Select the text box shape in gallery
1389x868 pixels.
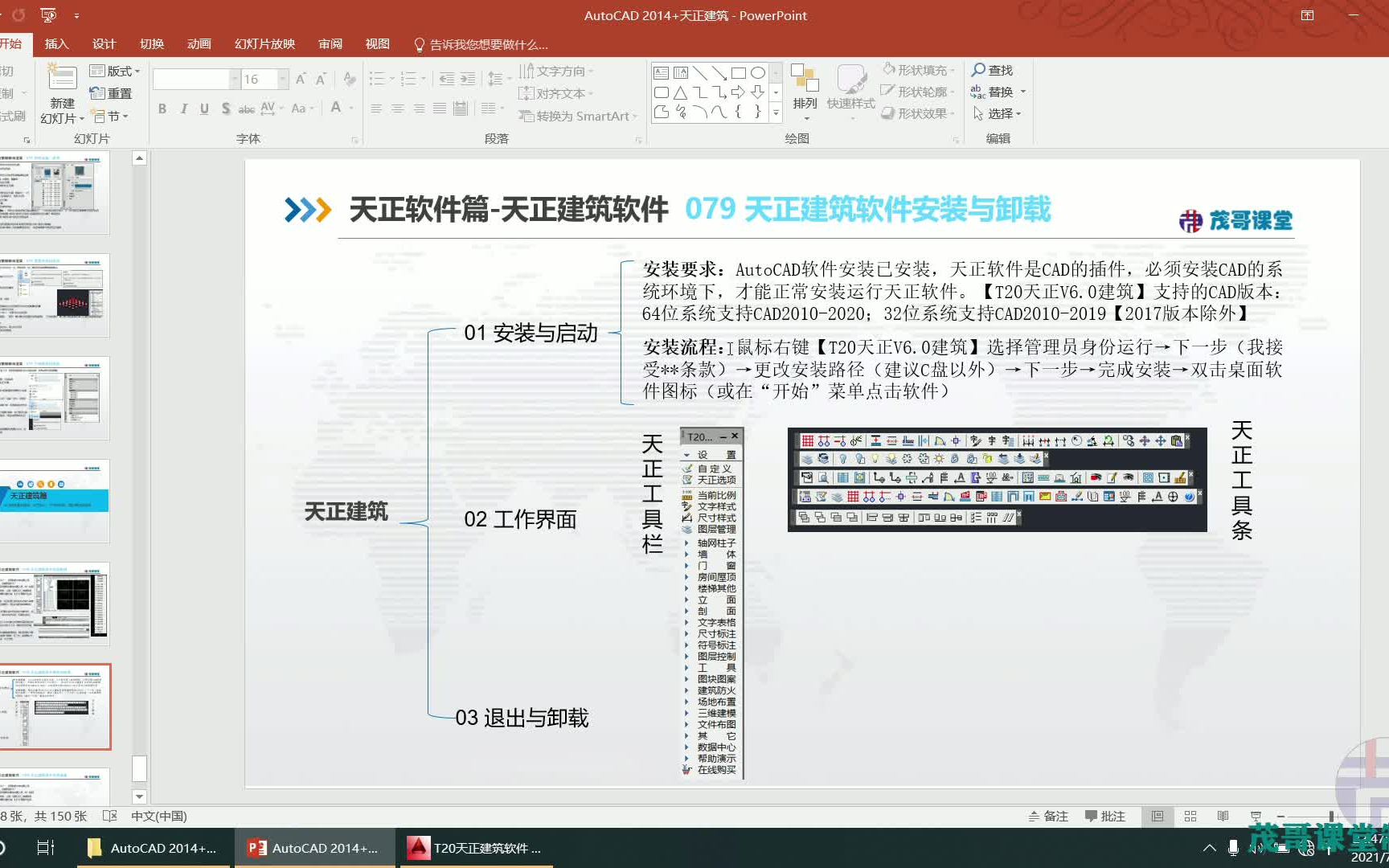point(661,72)
